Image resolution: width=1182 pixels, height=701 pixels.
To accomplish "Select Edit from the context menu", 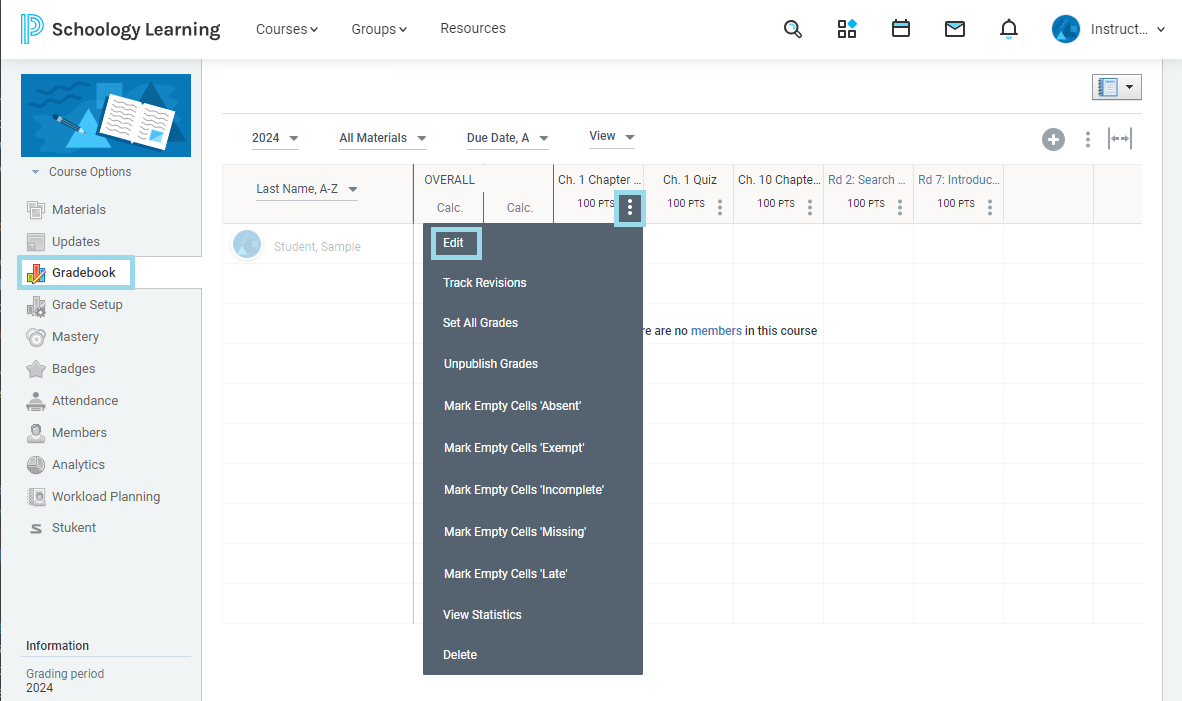I will [x=454, y=243].
